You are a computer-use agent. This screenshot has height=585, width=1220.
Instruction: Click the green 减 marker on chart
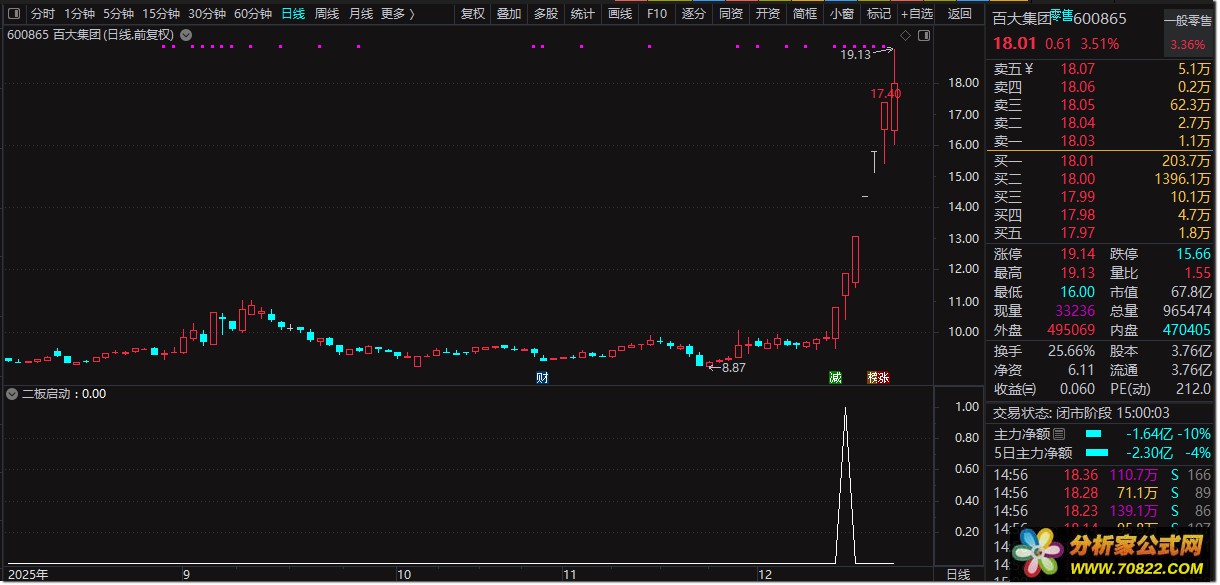tap(836, 377)
